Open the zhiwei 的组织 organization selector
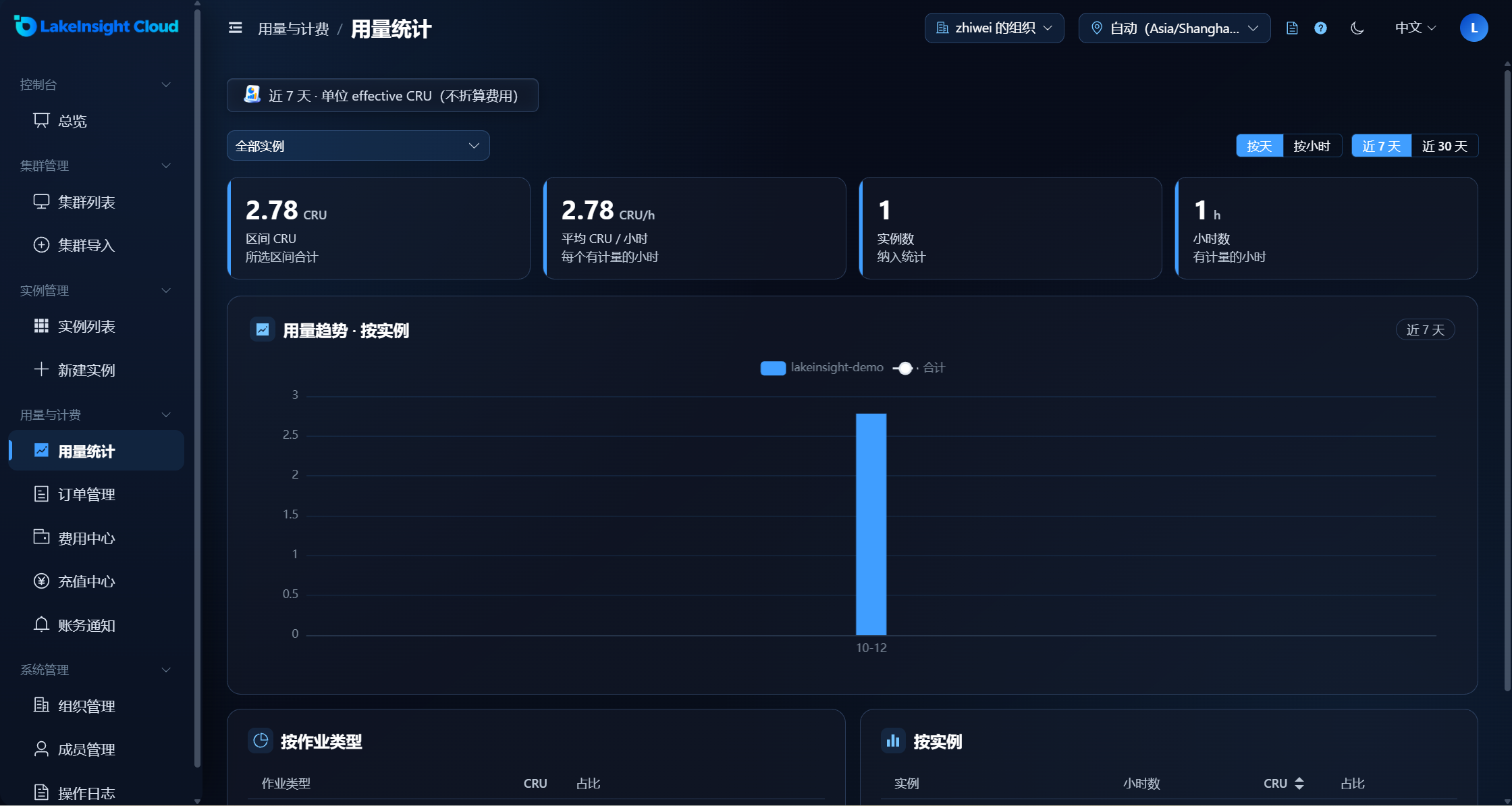 click(994, 28)
